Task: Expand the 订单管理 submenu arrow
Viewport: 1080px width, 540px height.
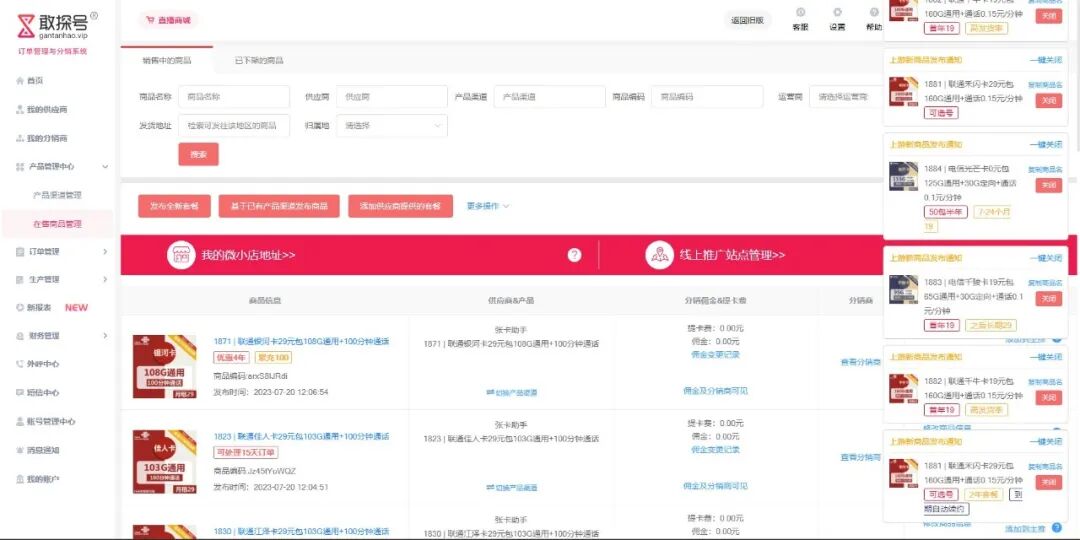Action: (105, 251)
